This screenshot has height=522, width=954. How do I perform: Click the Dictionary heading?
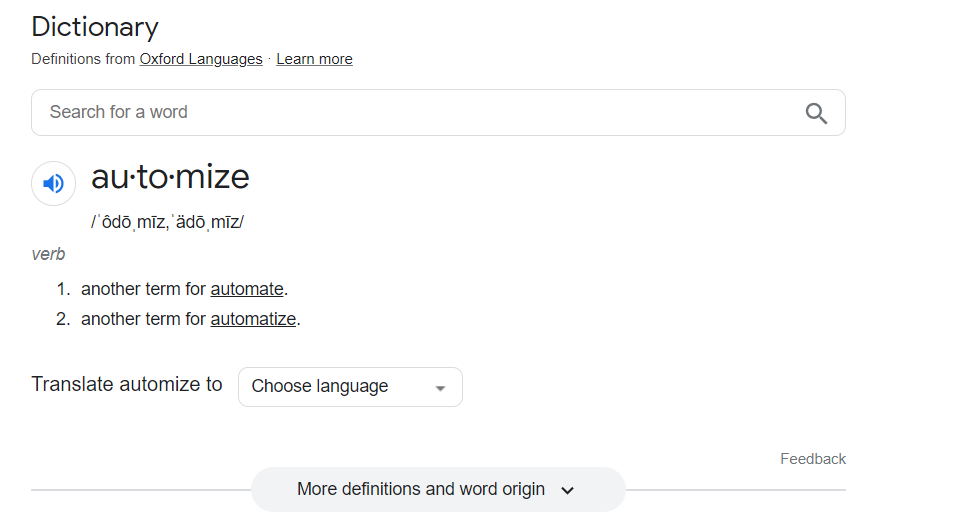point(95,27)
